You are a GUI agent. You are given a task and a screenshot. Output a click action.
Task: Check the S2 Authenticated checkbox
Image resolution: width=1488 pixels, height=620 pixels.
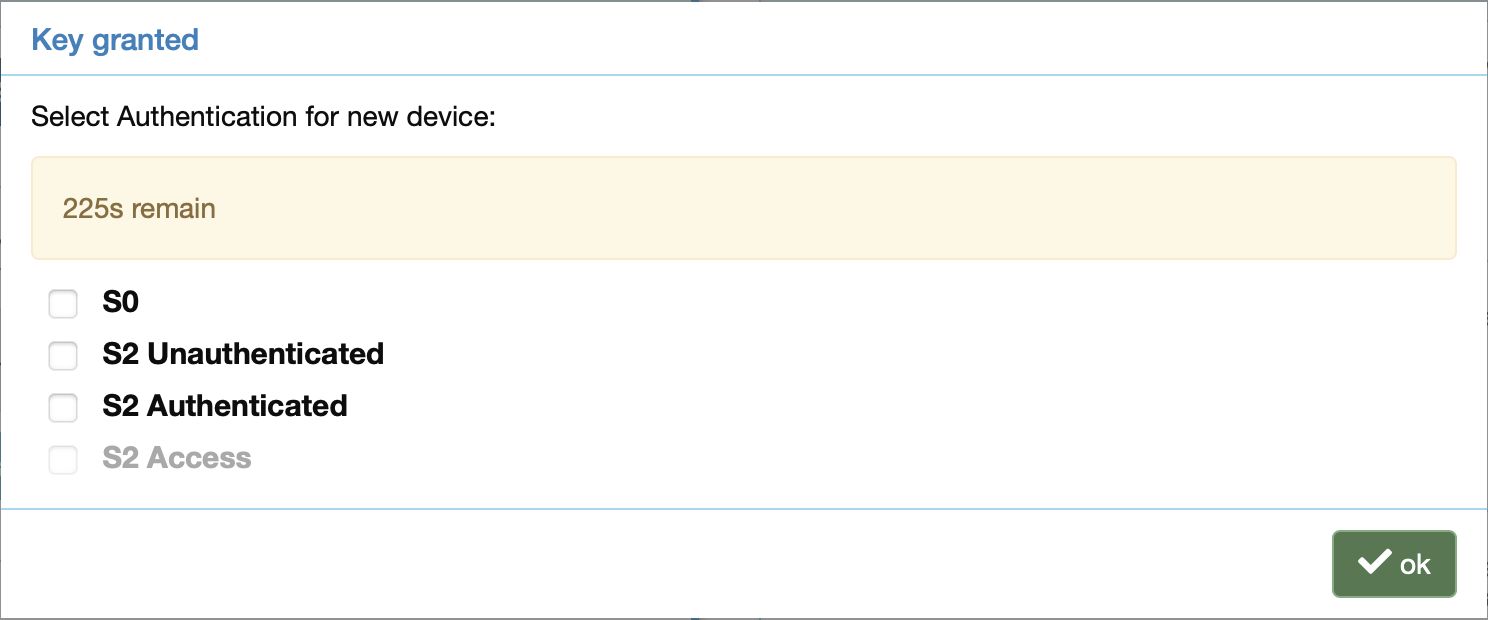pos(63,407)
